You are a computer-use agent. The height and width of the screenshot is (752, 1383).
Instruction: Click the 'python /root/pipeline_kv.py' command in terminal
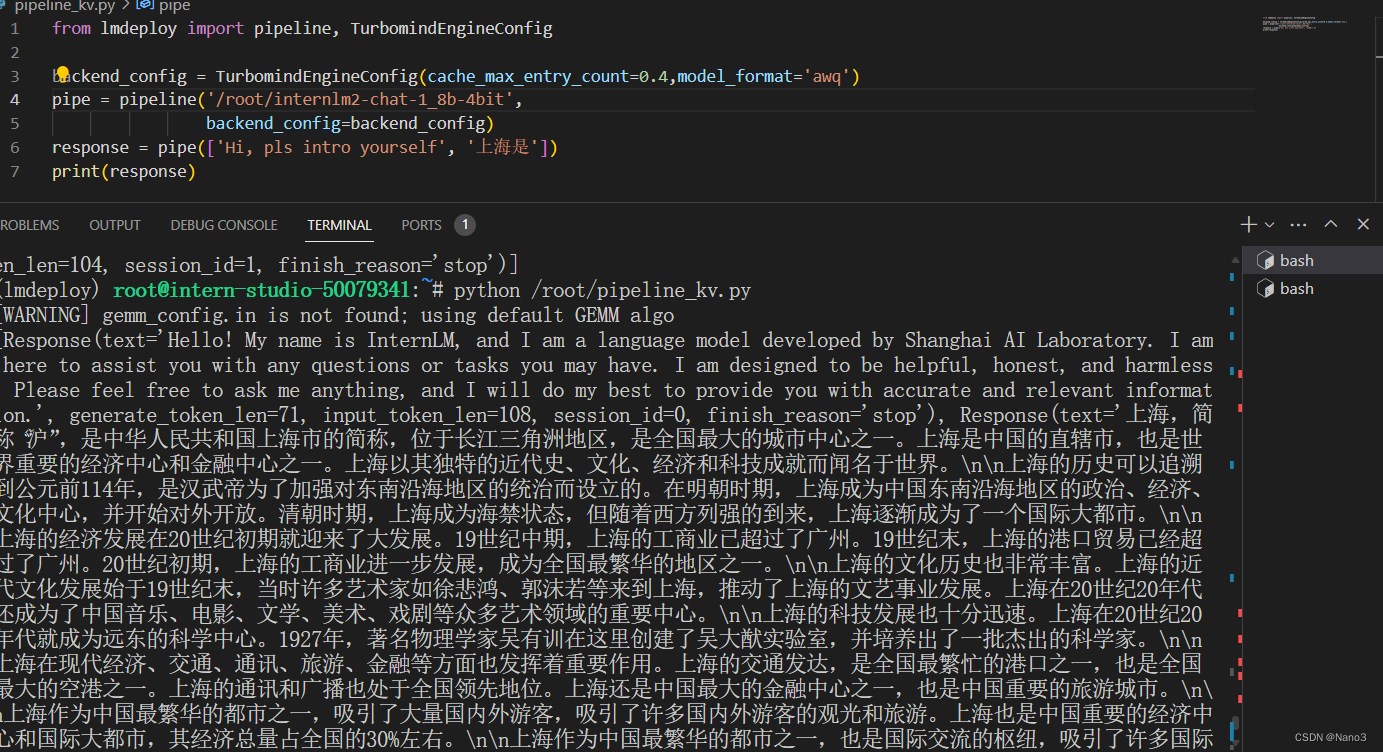tap(602, 291)
